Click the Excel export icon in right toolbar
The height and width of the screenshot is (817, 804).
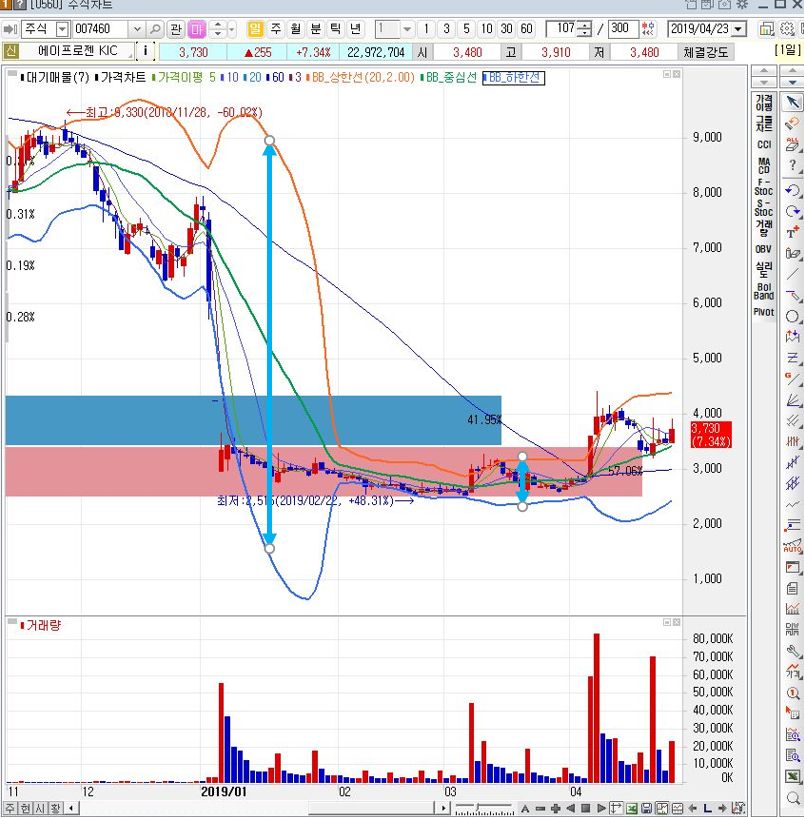[x=793, y=776]
